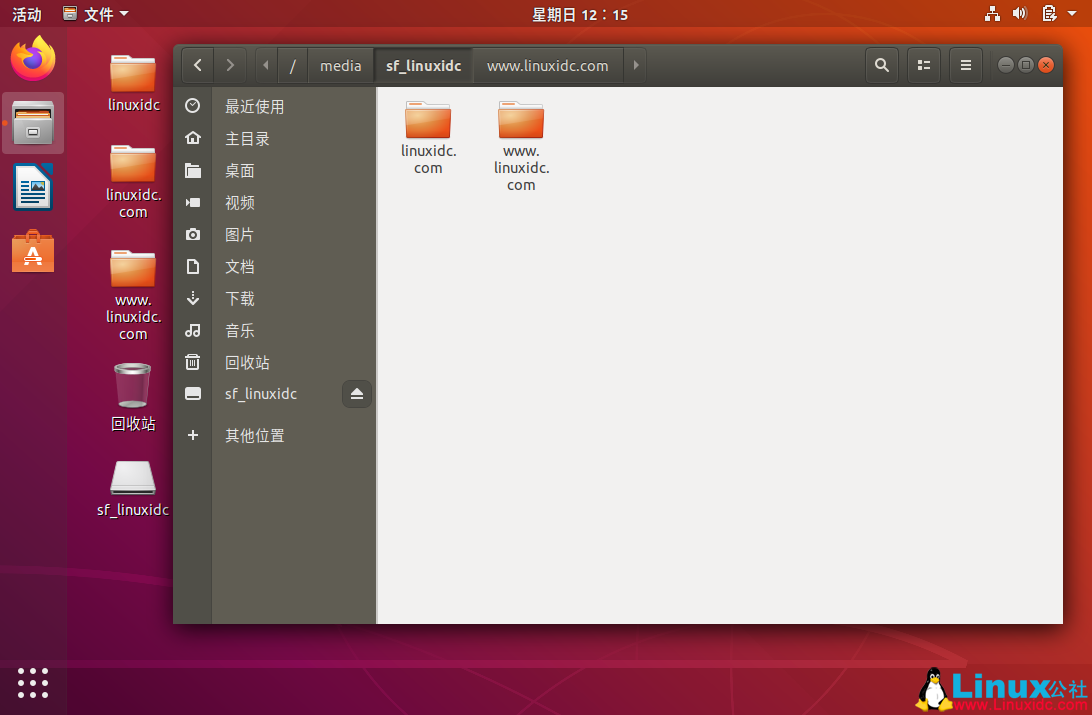Viewport: 1092px width, 715px height.
Task: Click the search magnifier icon in toolbar
Action: click(881, 64)
